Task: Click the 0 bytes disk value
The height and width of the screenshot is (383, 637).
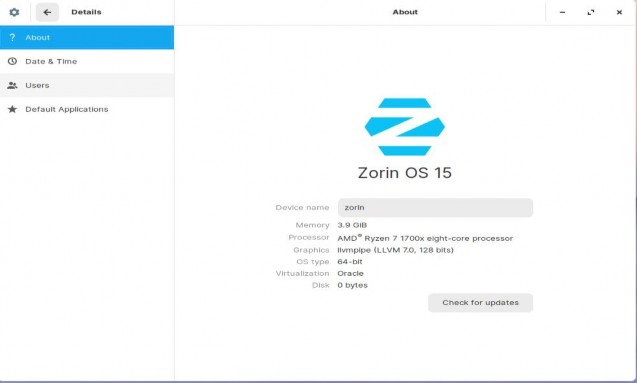Action: pyautogui.click(x=352, y=285)
